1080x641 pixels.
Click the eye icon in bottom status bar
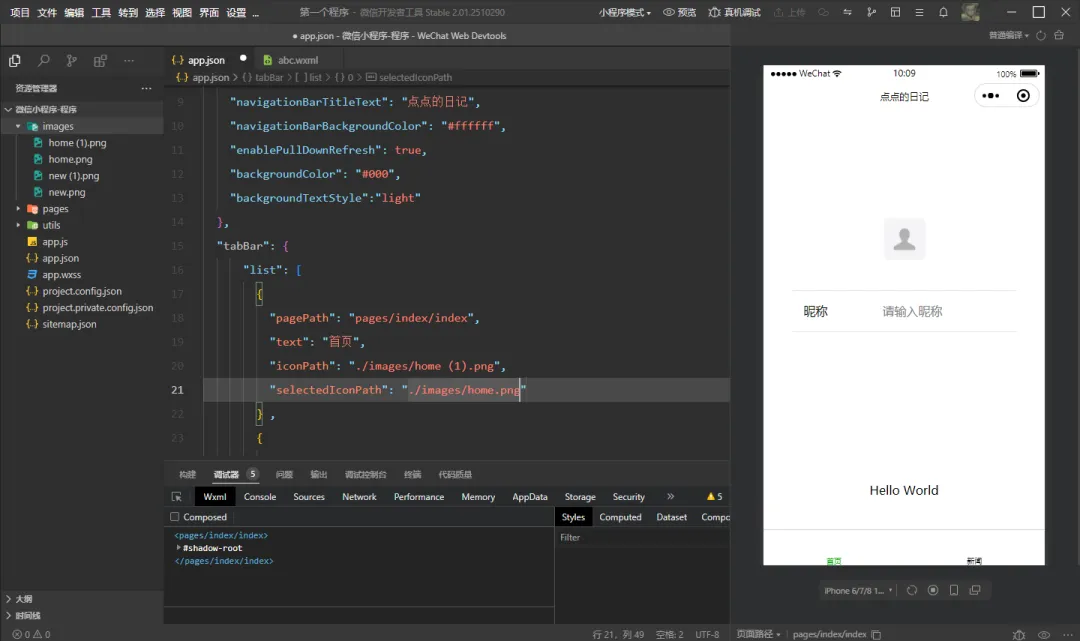pos(1044,635)
